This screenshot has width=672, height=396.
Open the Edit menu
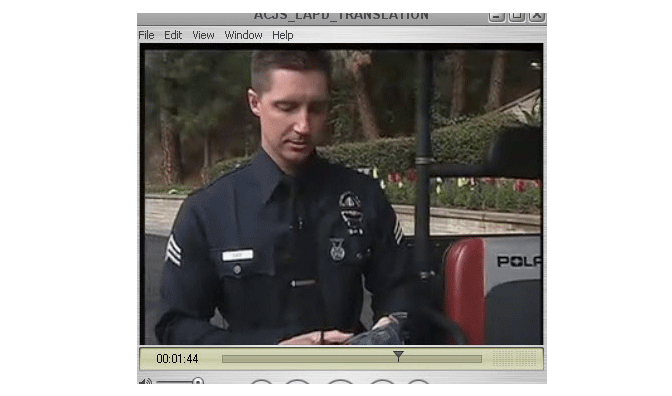173,35
